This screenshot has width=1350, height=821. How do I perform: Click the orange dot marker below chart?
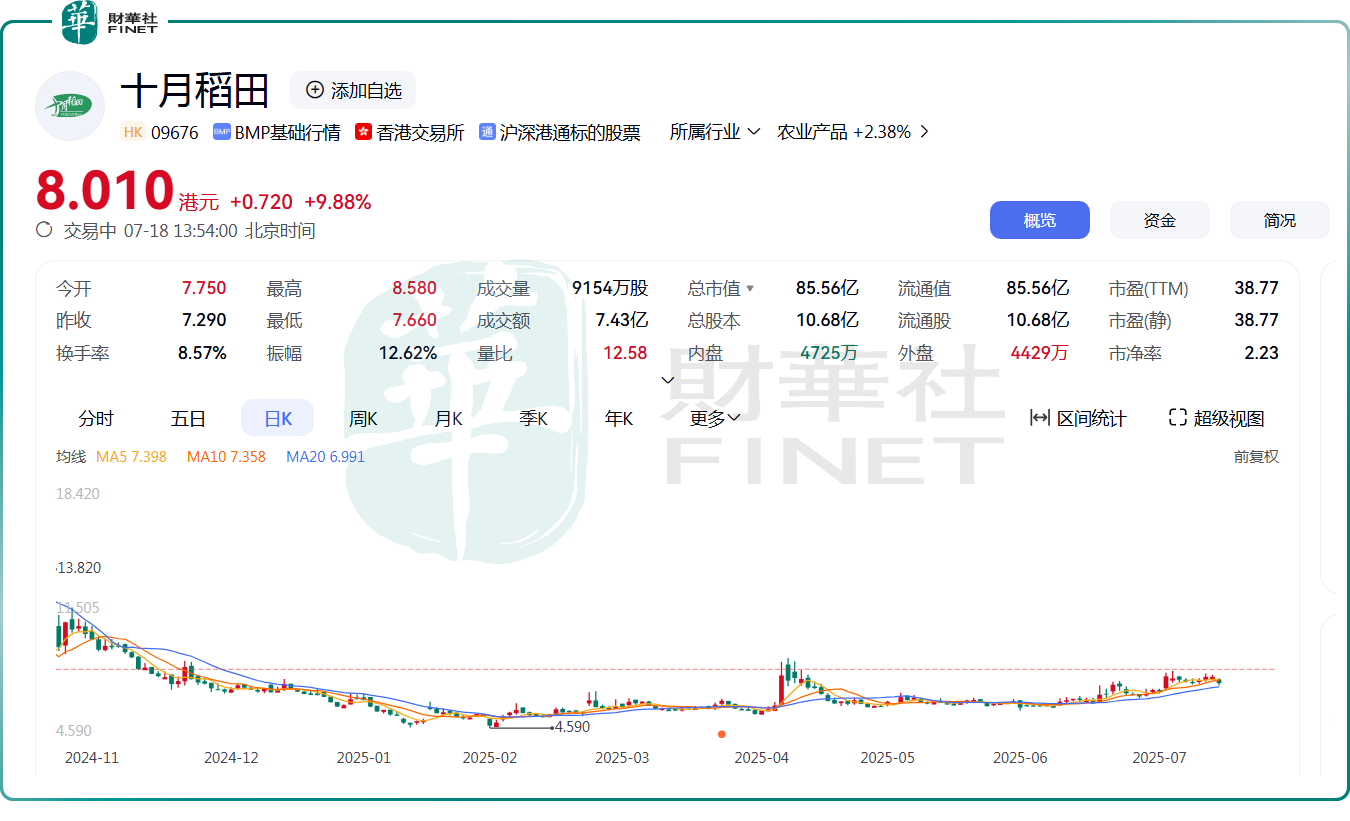722,734
